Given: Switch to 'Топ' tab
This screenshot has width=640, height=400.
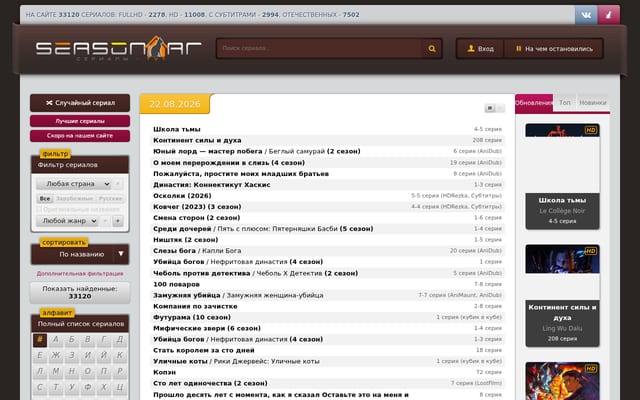Looking at the screenshot, I should coord(565,103).
